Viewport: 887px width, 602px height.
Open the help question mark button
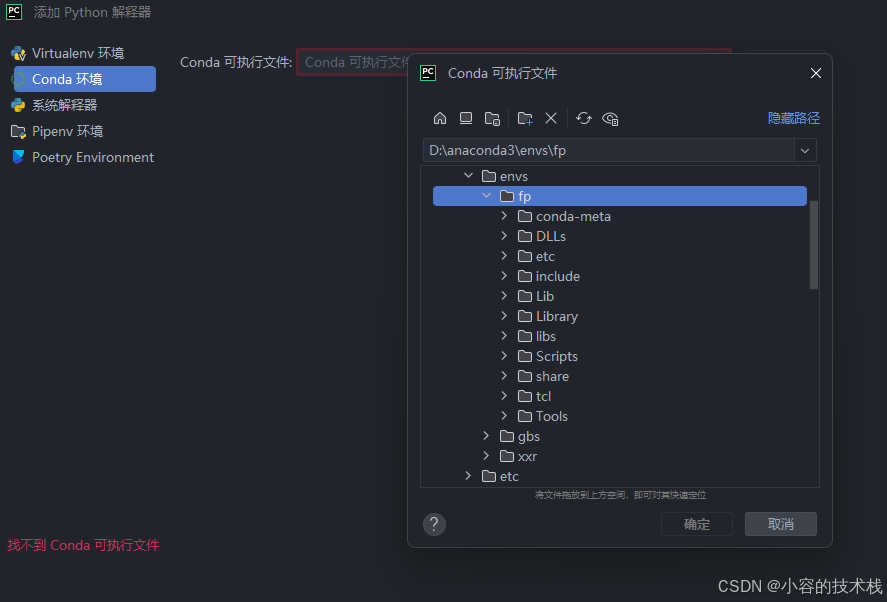tap(434, 524)
